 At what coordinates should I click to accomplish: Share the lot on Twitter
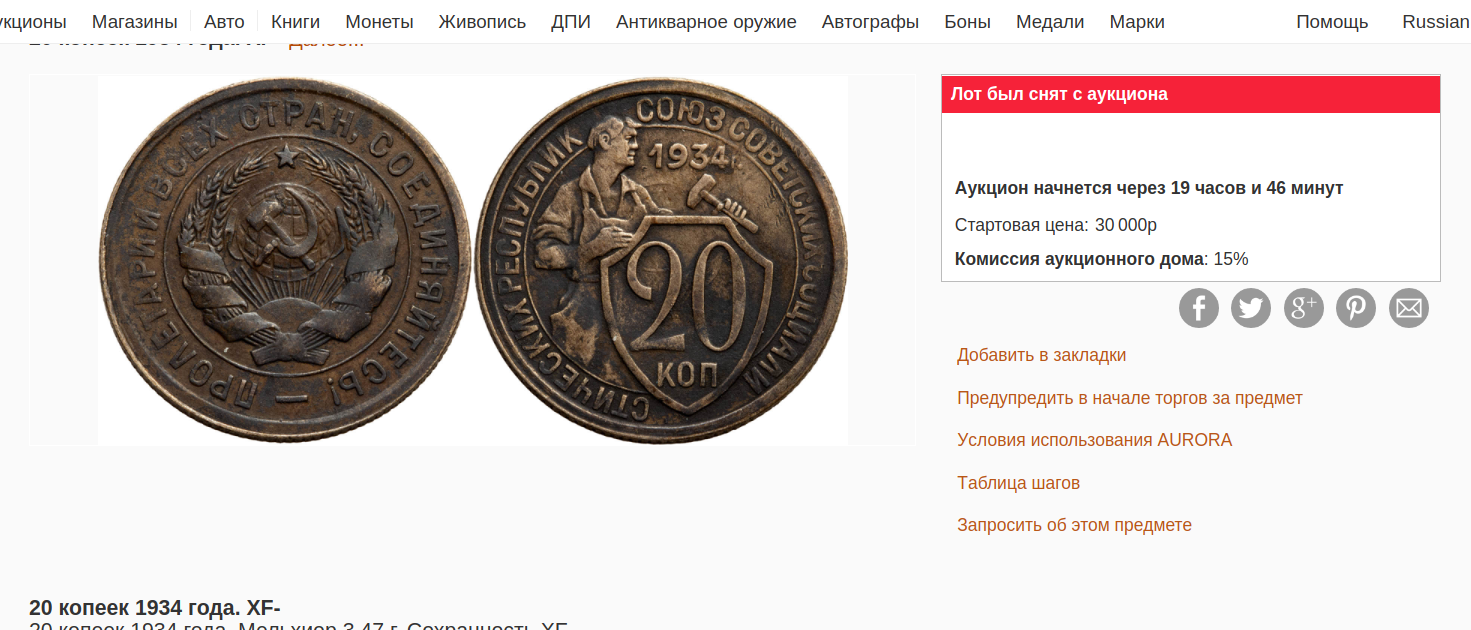point(1251,308)
